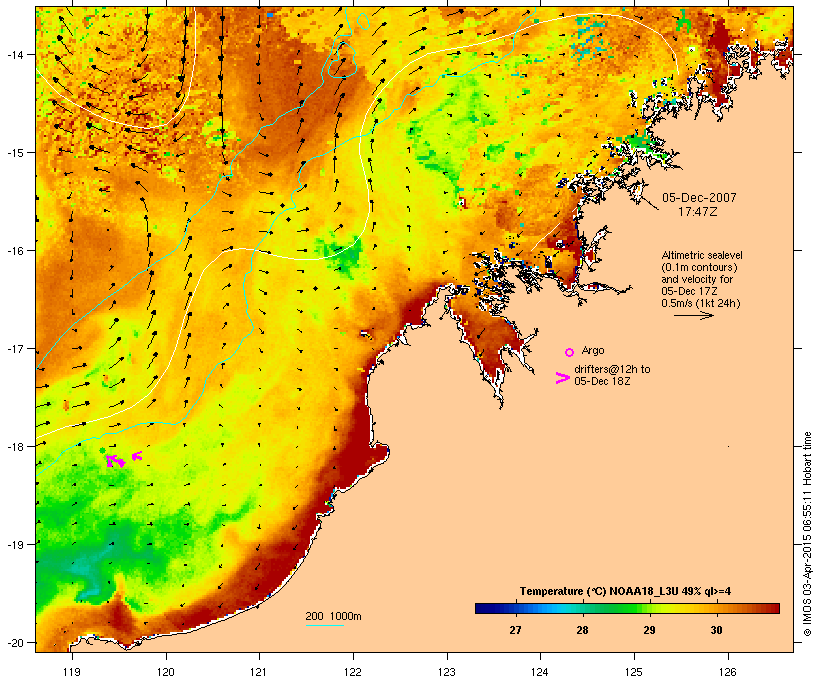Click the 0.5m/s velocity scale arrow

click(693, 315)
